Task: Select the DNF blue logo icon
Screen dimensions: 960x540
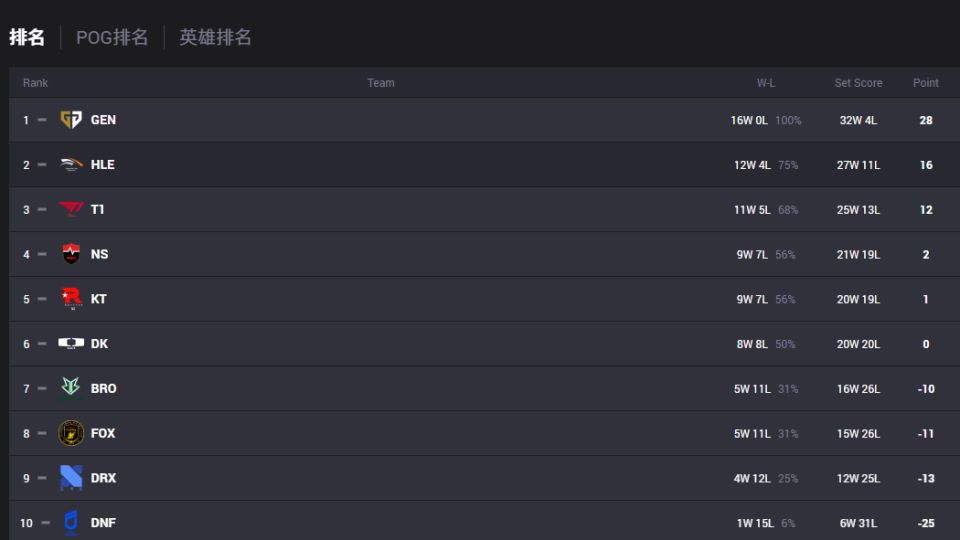Action: [71, 522]
